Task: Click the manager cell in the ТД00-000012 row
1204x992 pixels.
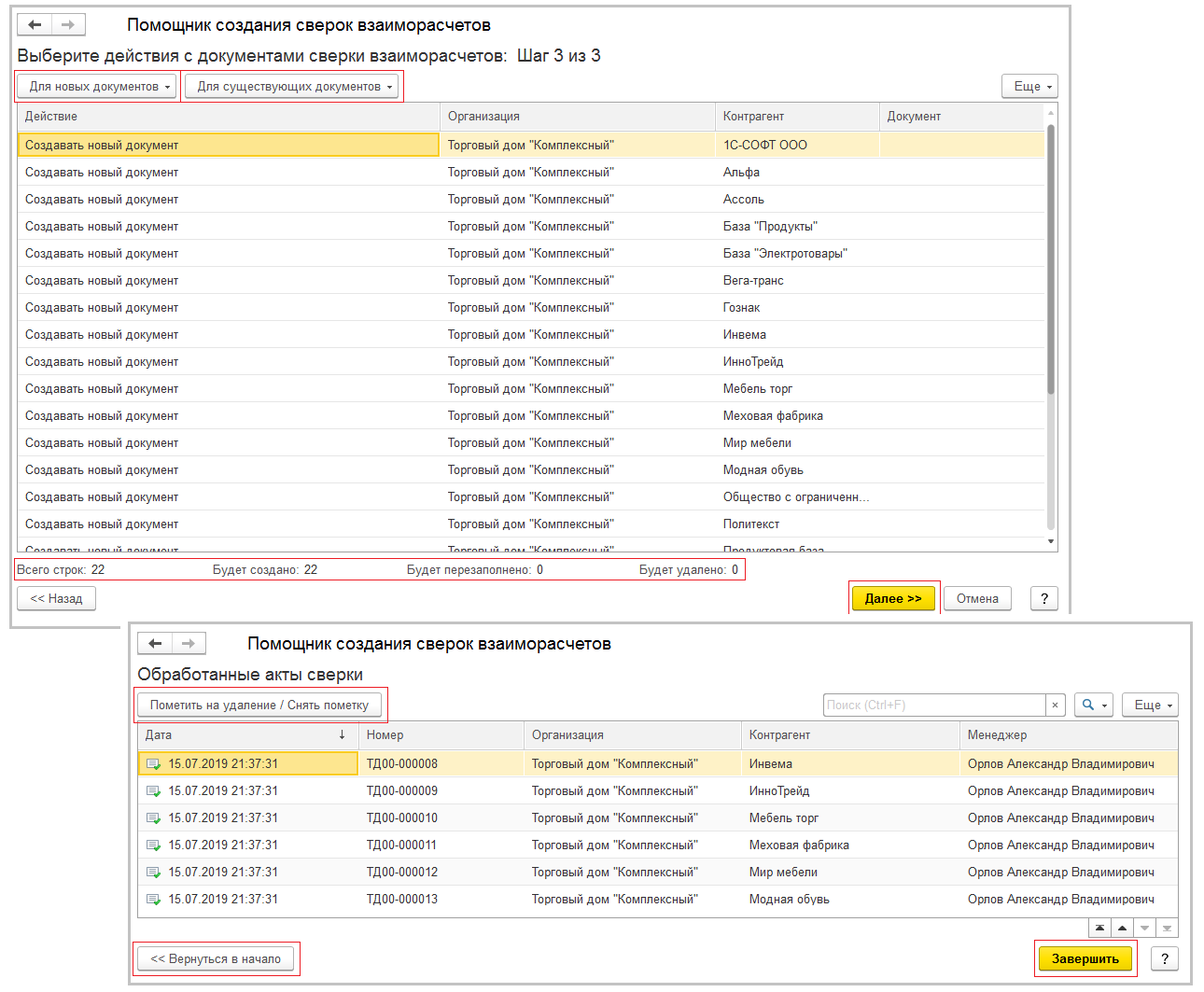Action: coord(1069,873)
